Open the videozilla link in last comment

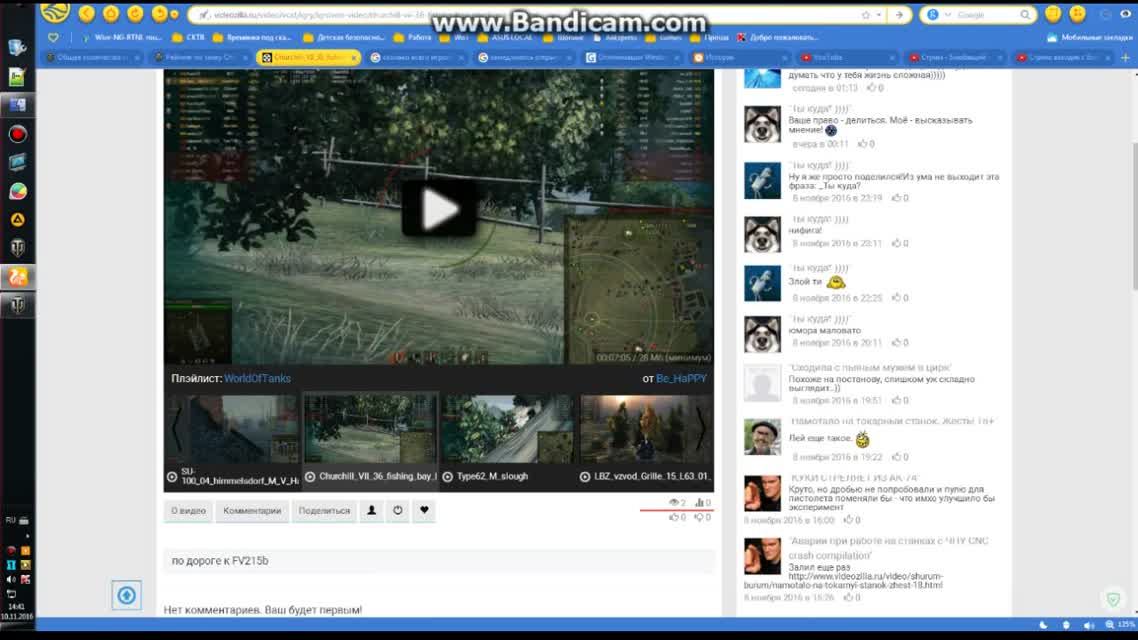coord(843,580)
